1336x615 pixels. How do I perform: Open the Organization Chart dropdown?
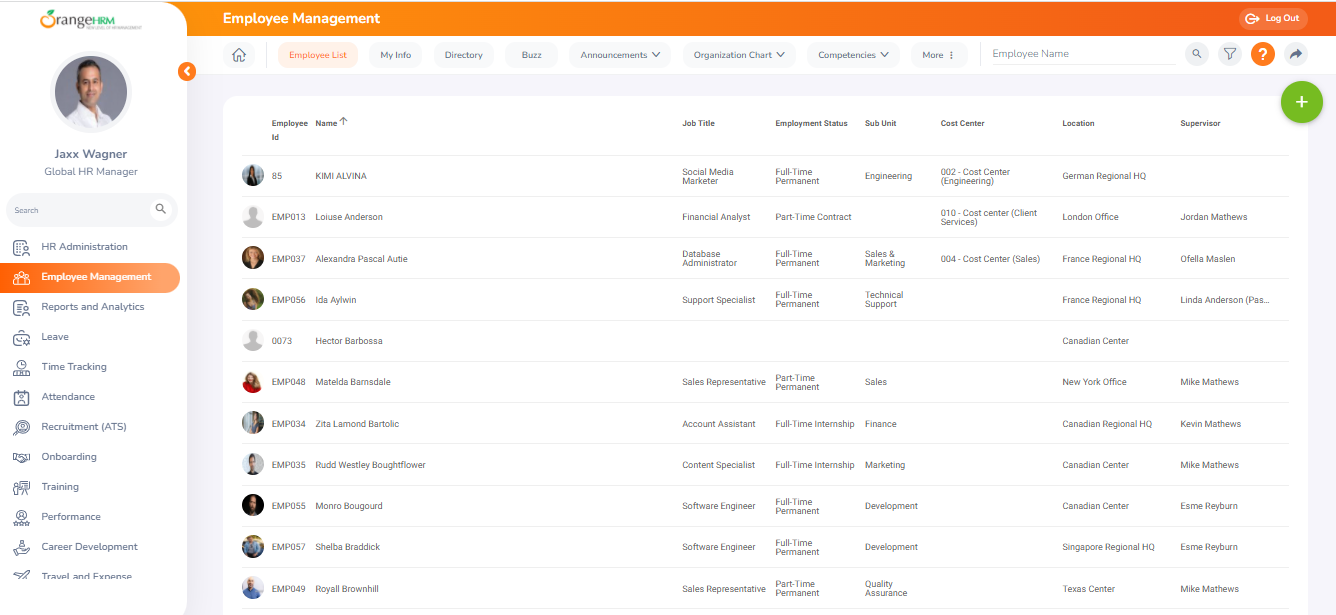[738, 55]
